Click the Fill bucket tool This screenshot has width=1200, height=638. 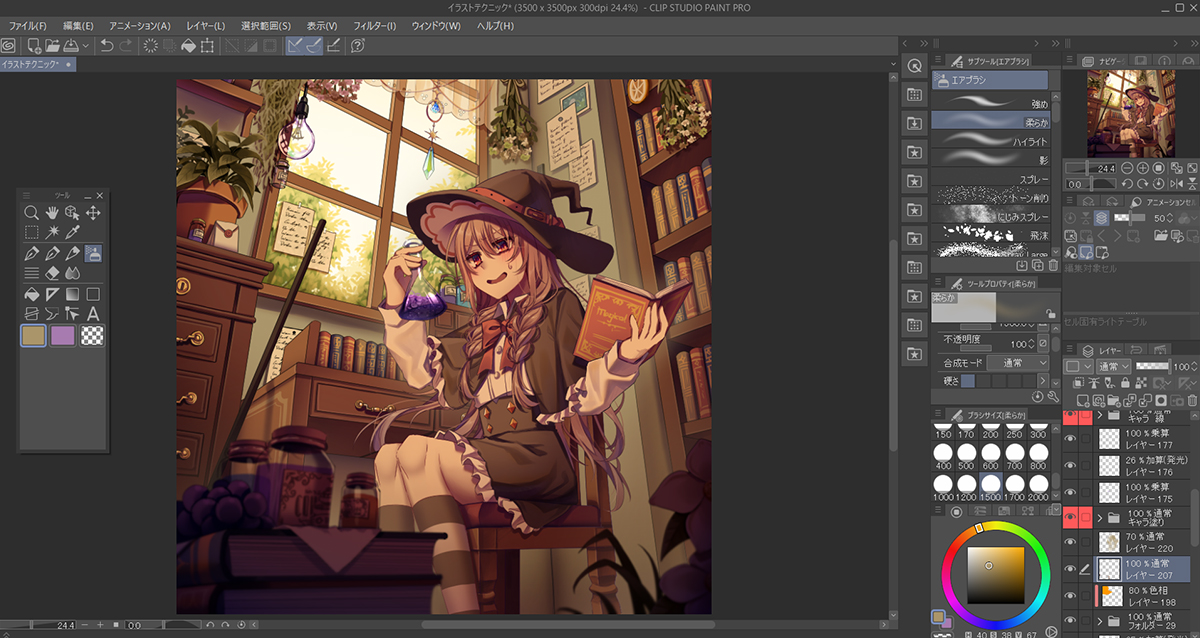32,294
